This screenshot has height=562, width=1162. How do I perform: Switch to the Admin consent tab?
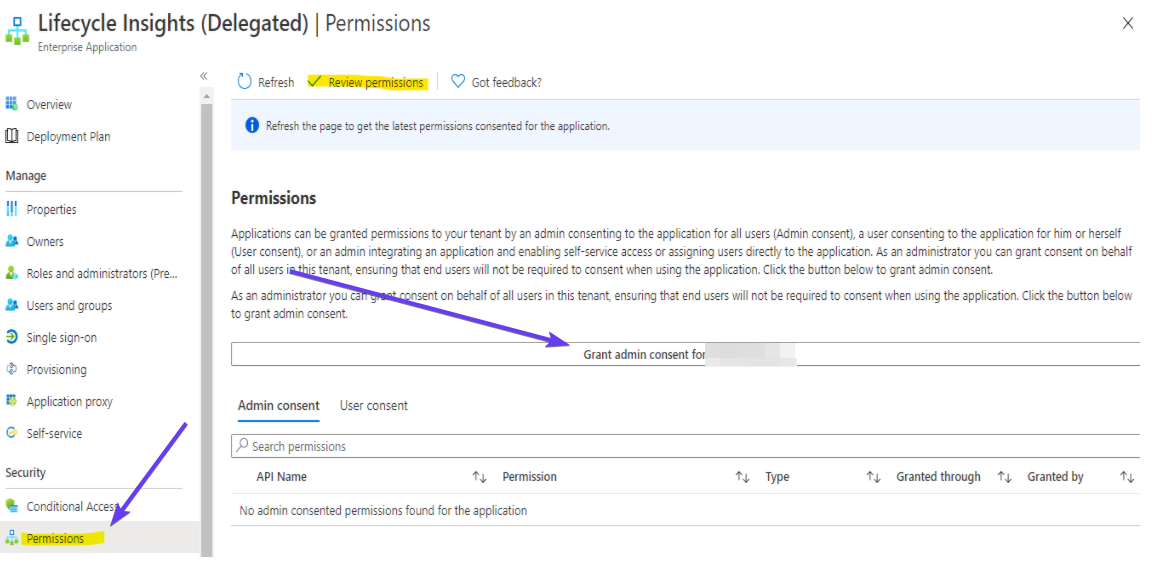[x=279, y=406]
